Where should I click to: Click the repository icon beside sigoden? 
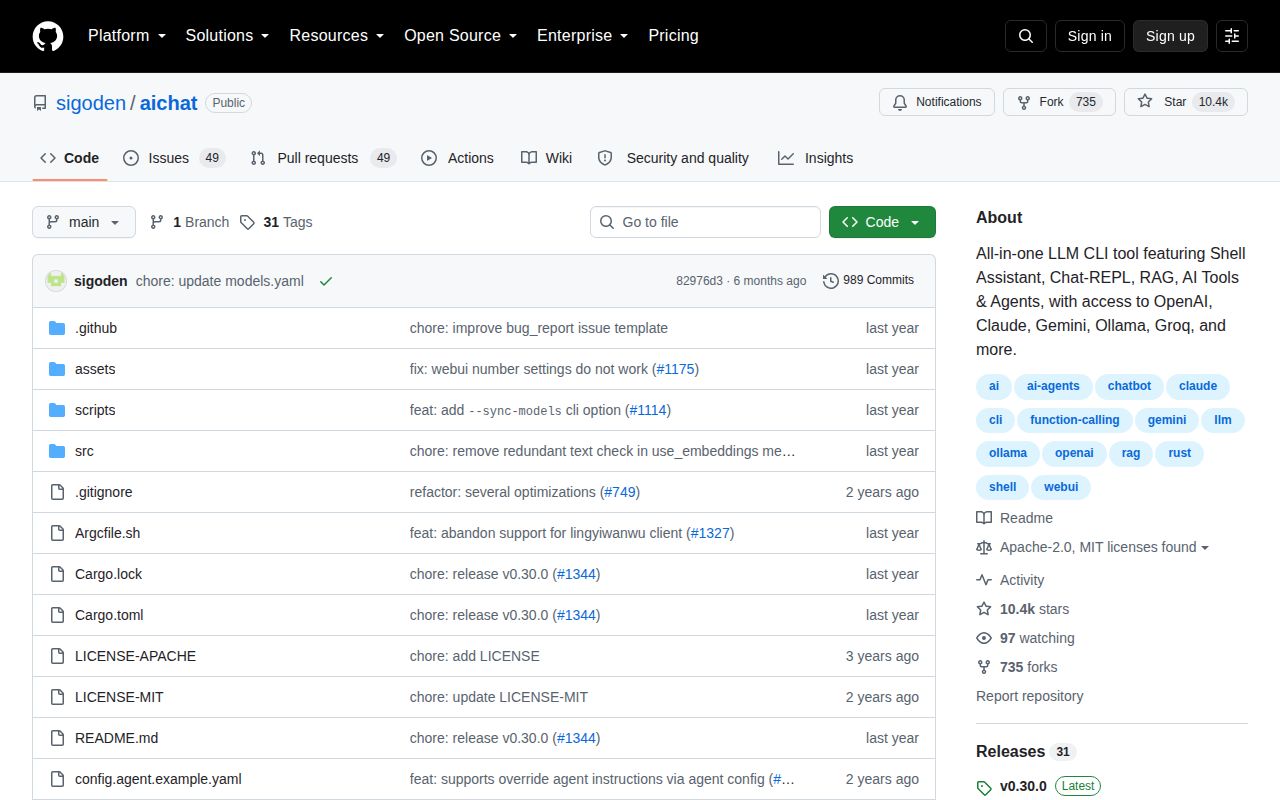click(x=40, y=103)
